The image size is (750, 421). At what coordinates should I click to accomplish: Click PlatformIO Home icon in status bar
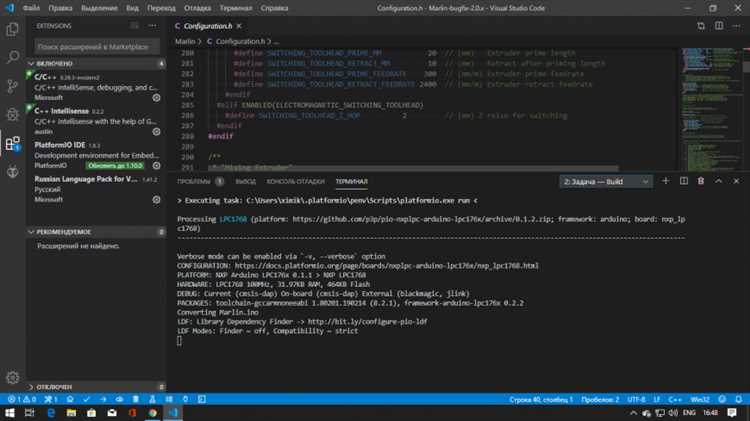point(70,399)
